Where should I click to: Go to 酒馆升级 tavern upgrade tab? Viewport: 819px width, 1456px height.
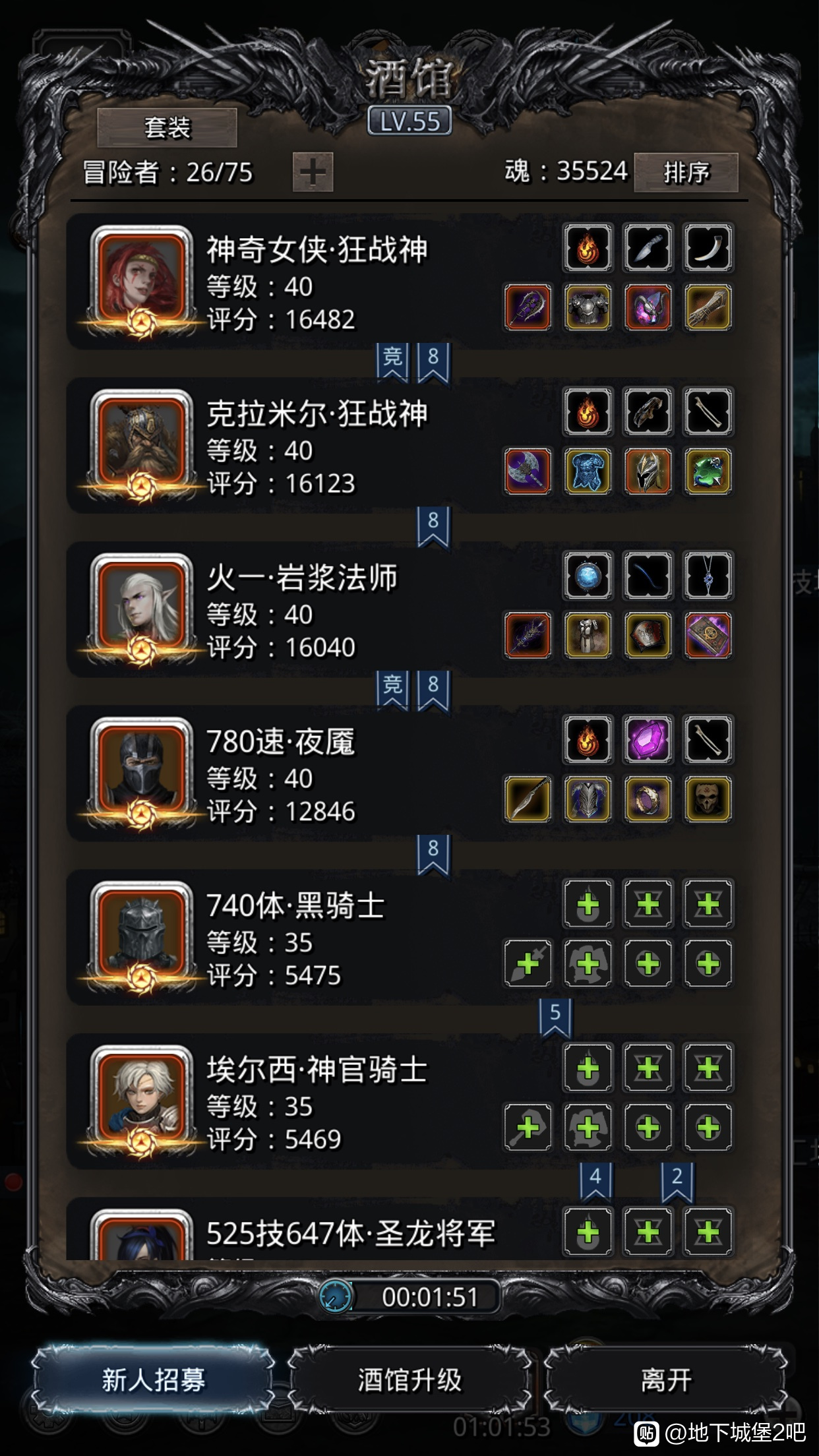click(x=409, y=1380)
